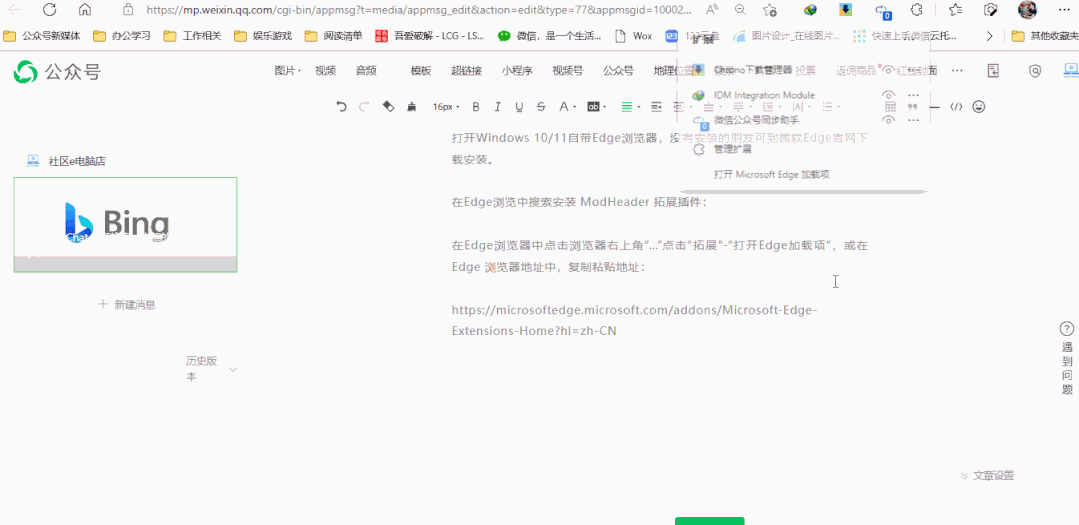This screenshot has height=525, width=1079.
Task: Open the 公众号 insert option
Action: (619, 70)
